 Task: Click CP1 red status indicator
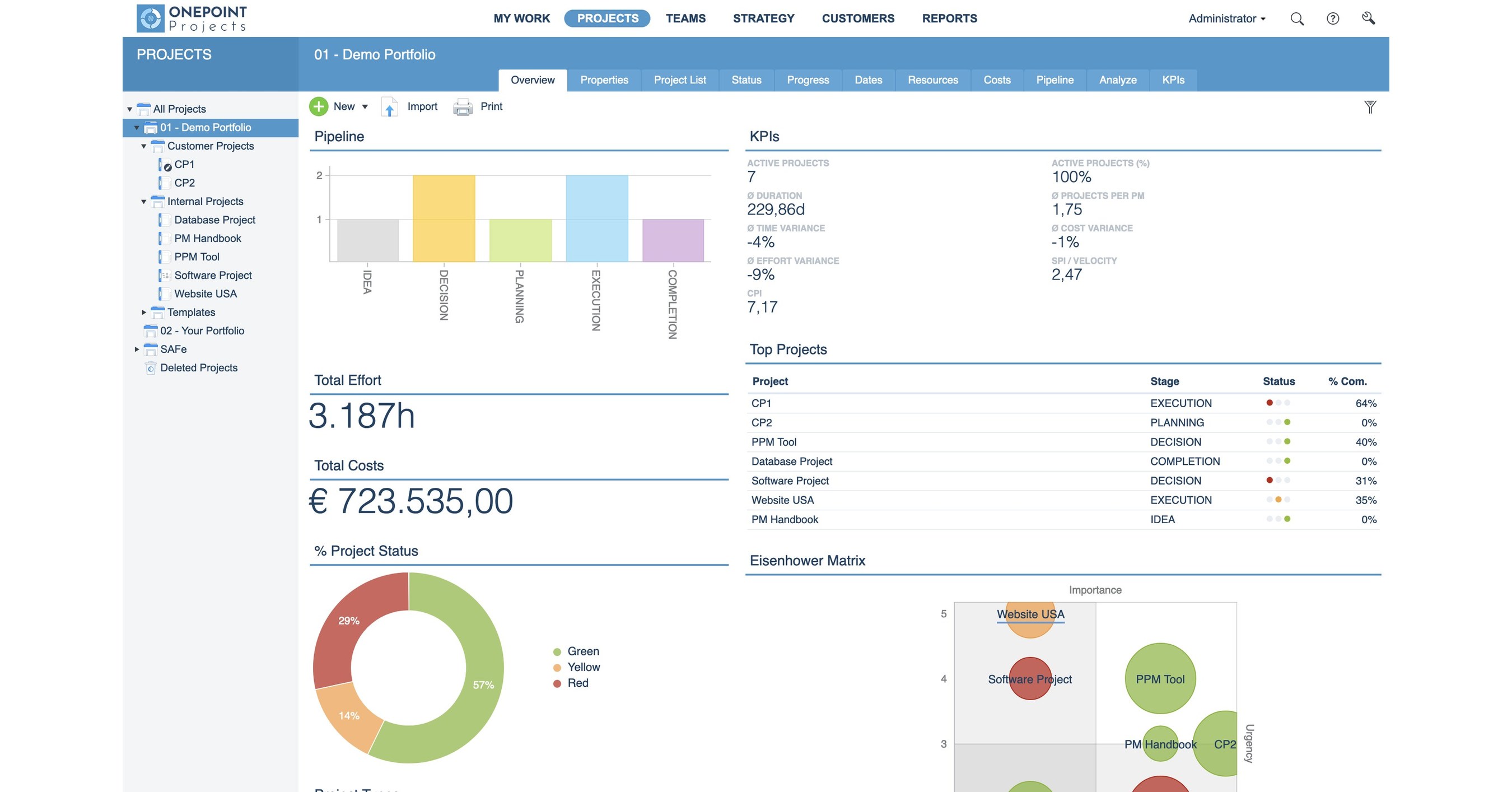(x=1270, y=403)
